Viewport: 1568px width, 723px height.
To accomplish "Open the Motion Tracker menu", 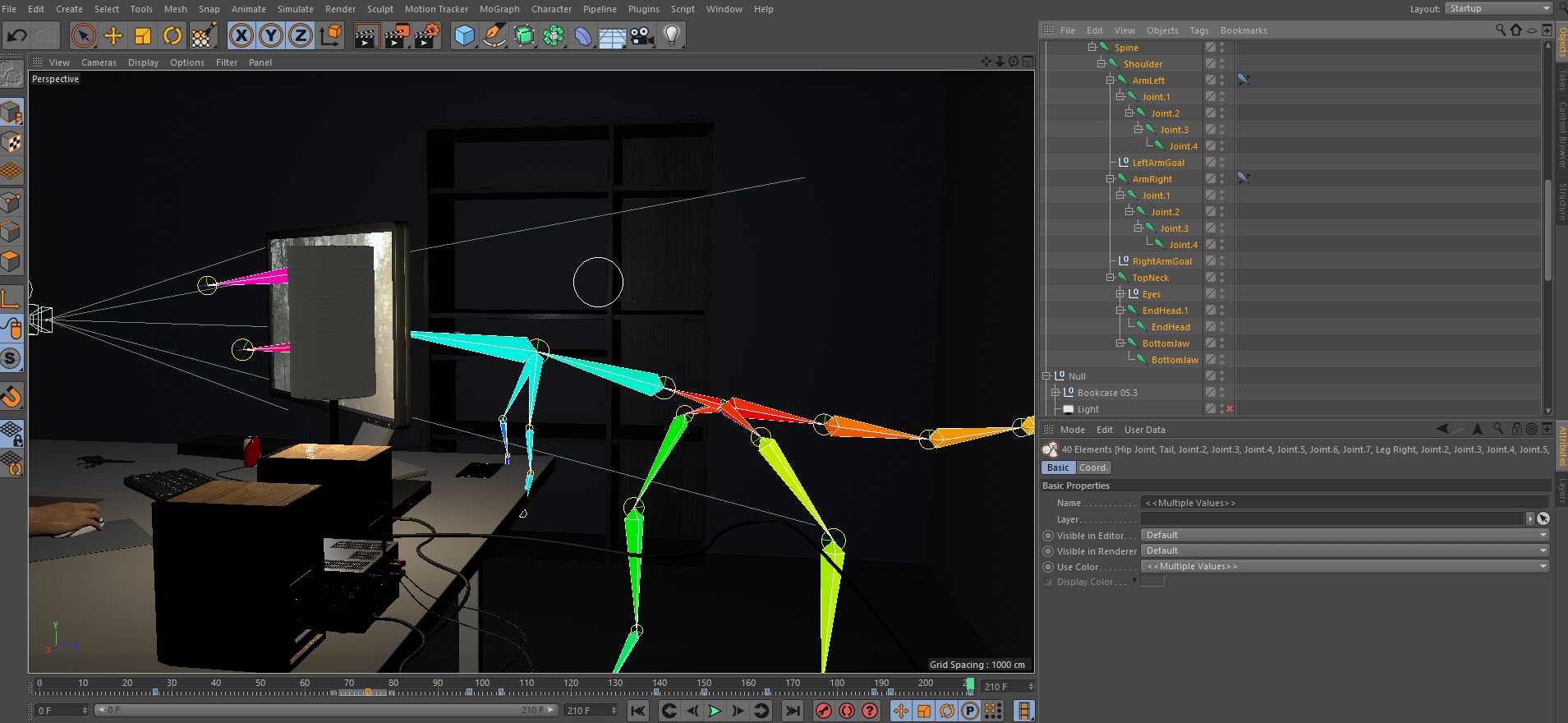I will (x=436, y=9).
